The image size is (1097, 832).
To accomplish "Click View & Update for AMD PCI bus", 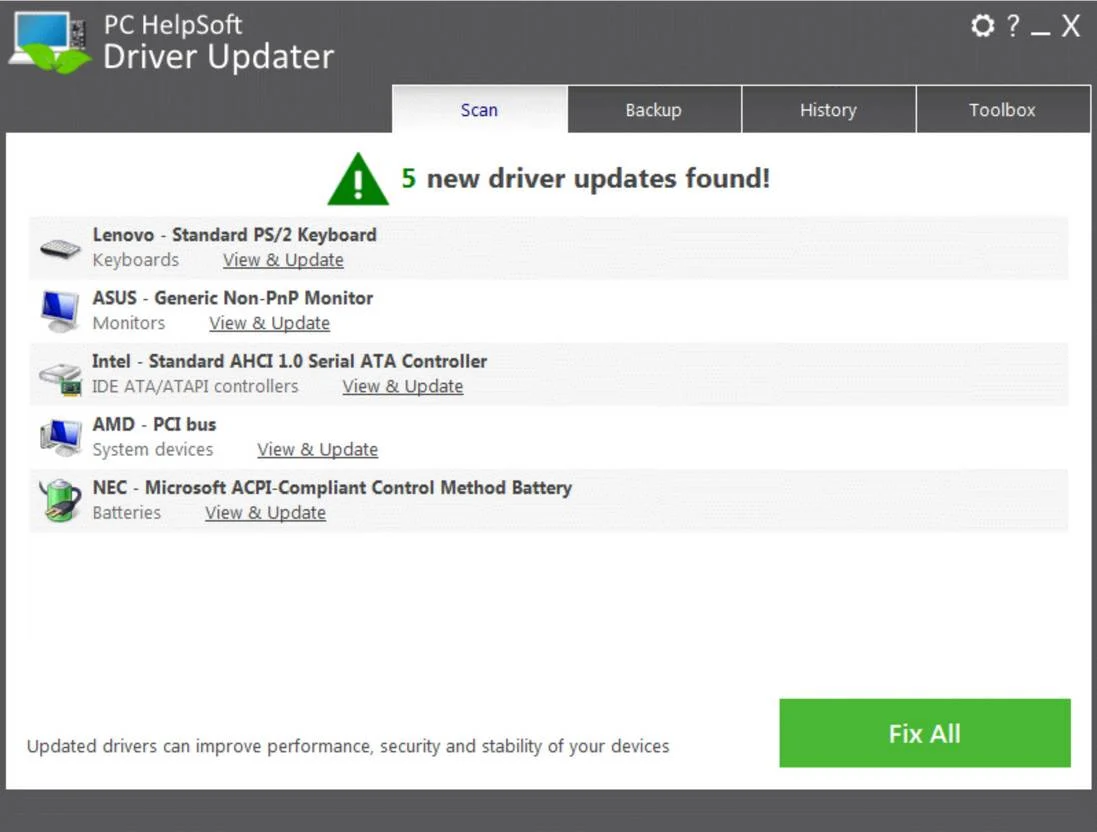I will tap(318, 449).
